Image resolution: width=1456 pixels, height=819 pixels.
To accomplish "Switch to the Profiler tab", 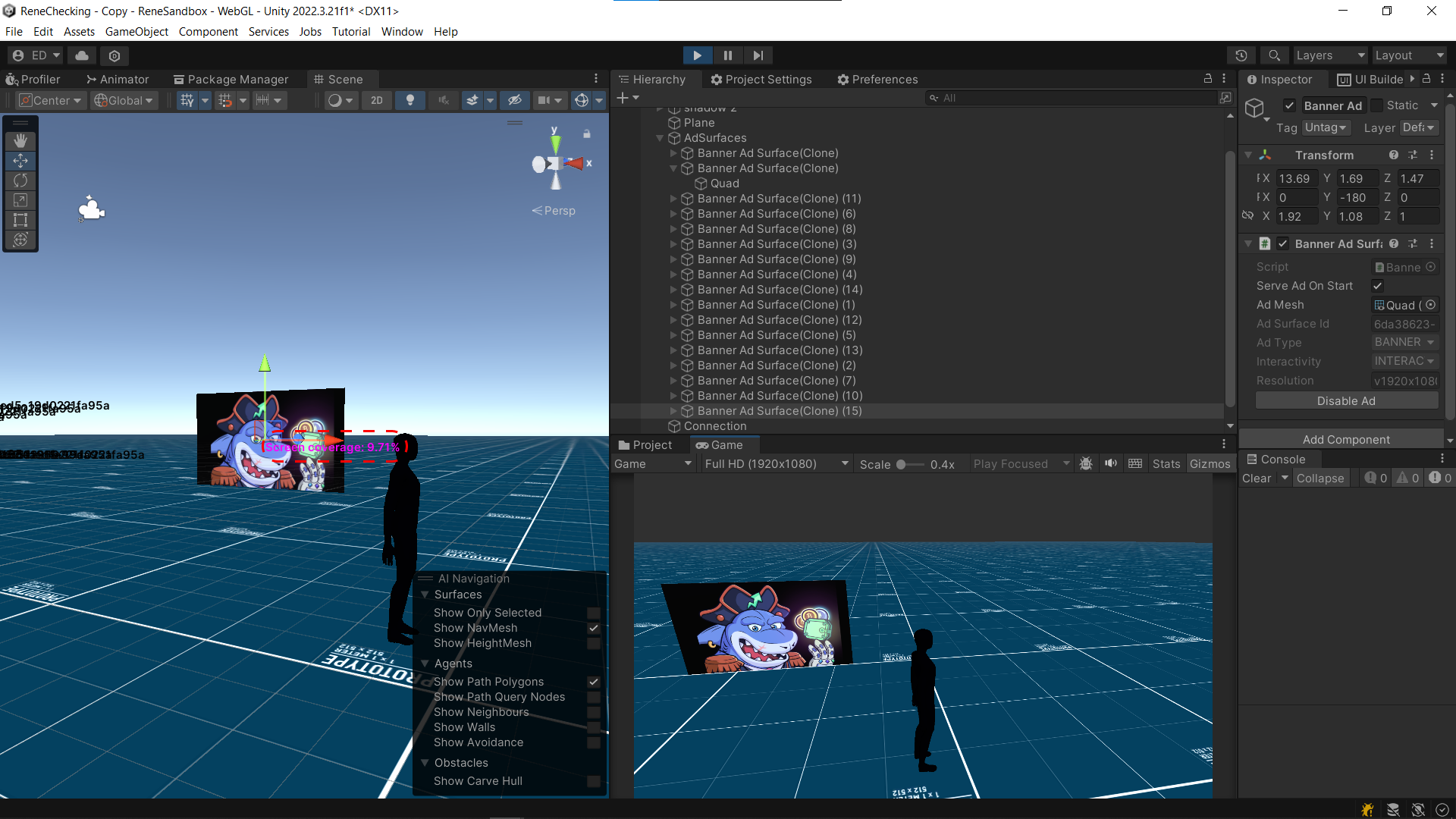I will tap(33, 79).
